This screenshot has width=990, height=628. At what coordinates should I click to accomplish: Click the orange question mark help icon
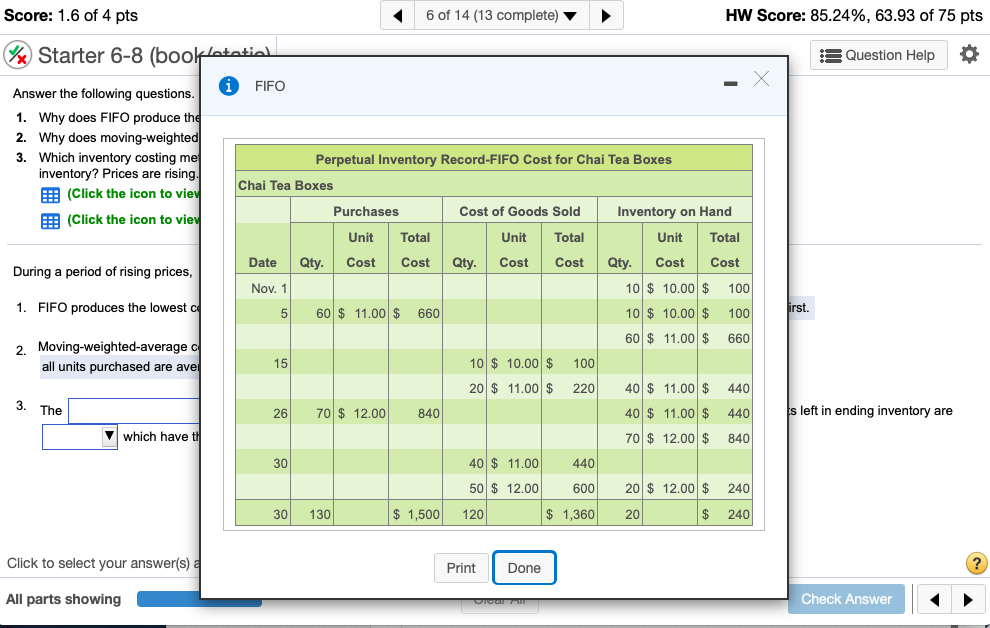point(976,563)
